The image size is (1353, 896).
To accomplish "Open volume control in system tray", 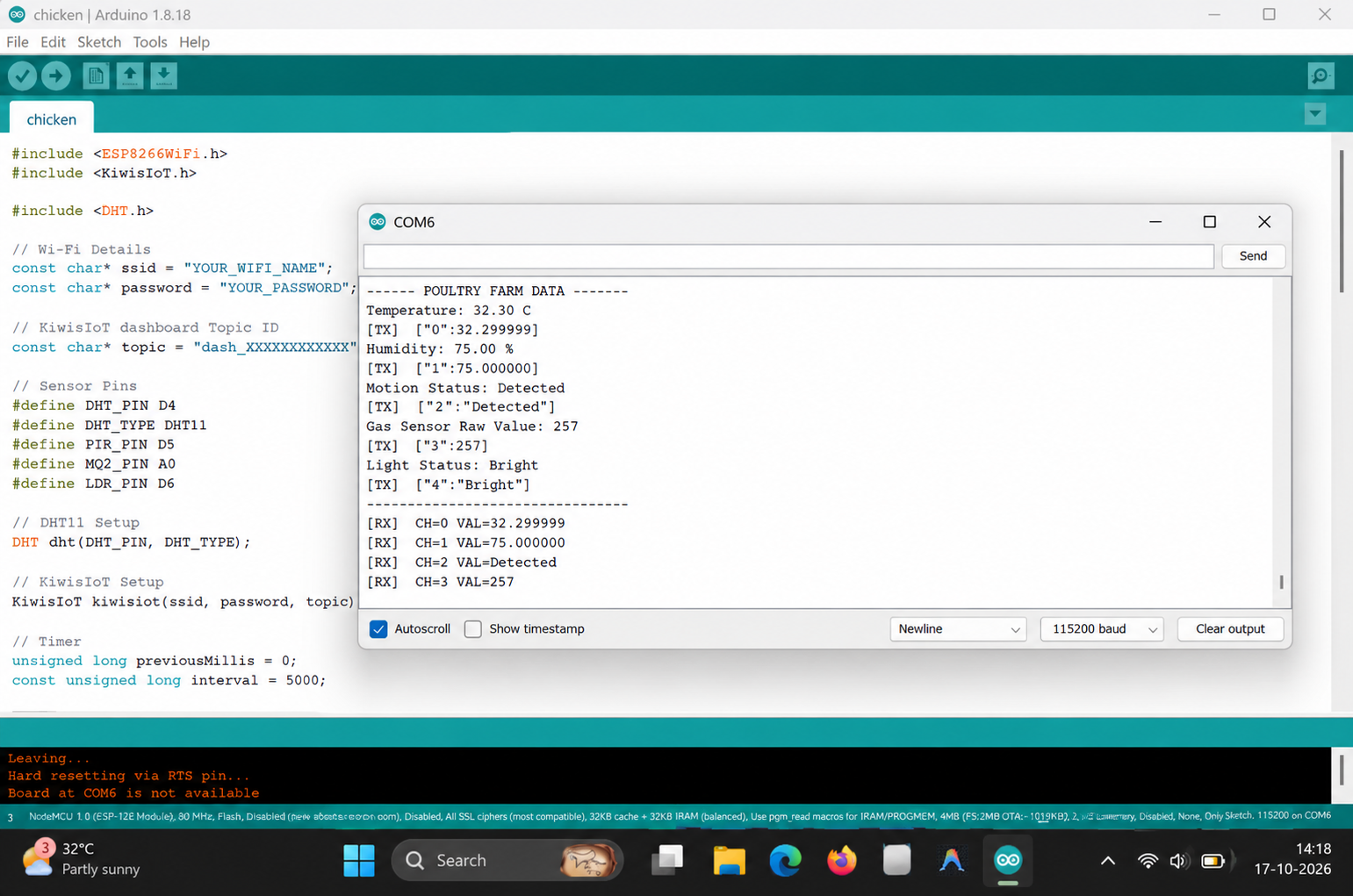I will [x=1178, y=861].
